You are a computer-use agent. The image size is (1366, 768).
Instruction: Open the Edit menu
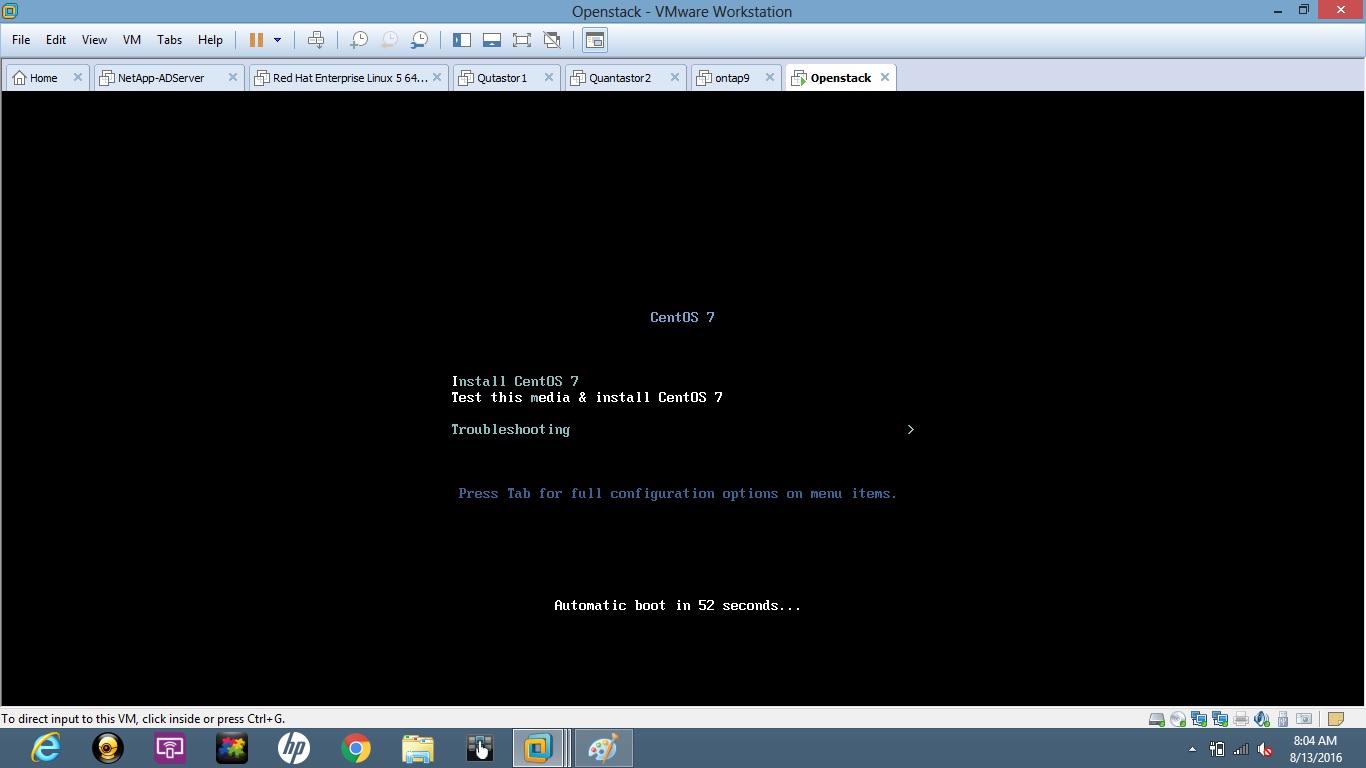tap(56, 40)
